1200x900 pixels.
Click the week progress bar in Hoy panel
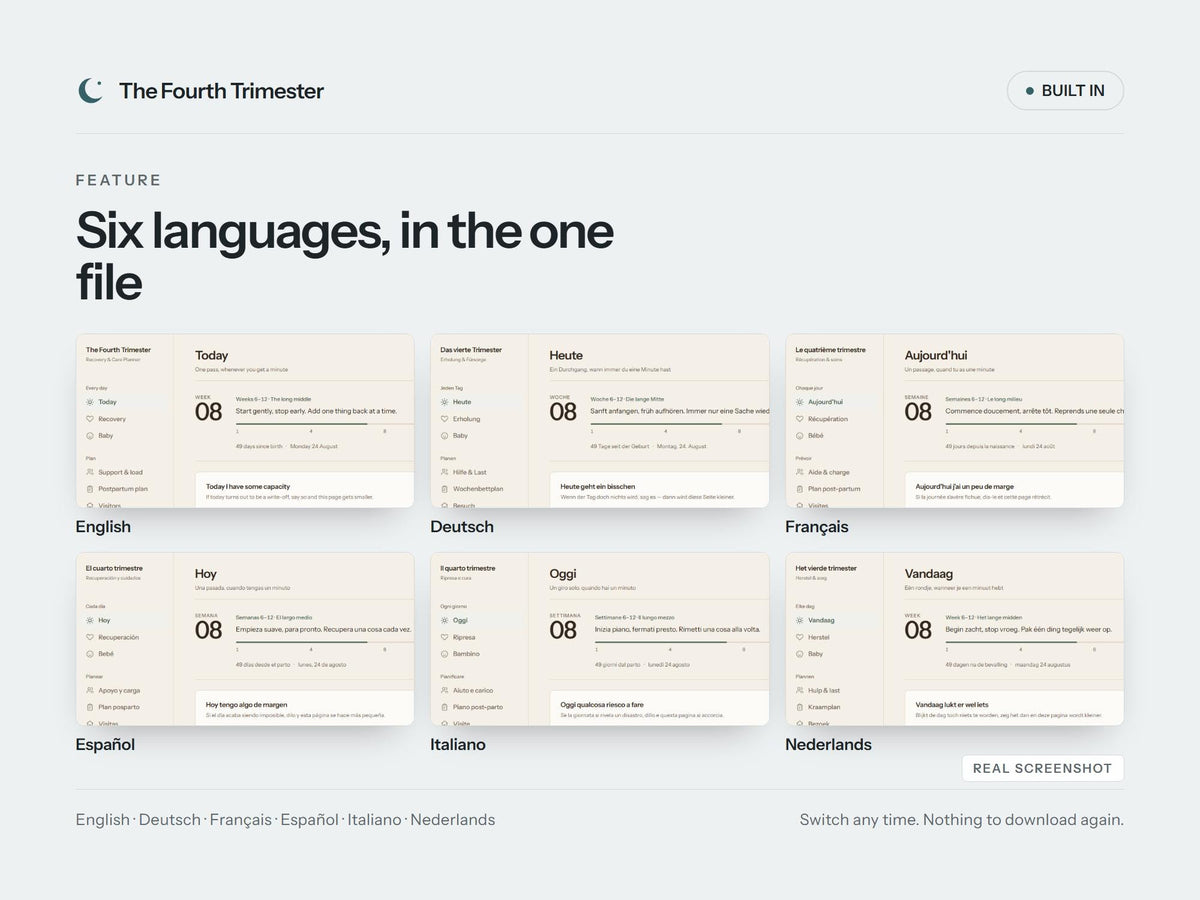(x=324, y=642)
